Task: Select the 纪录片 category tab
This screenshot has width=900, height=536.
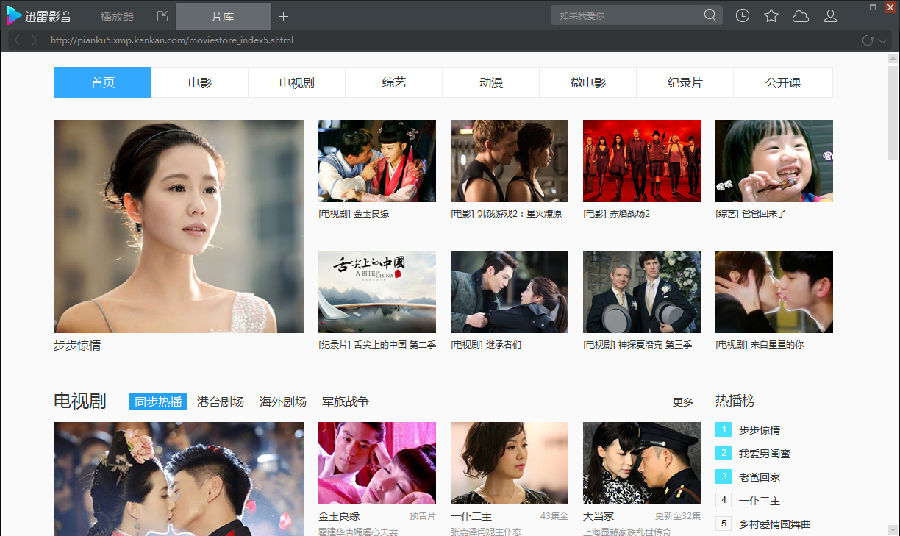Action: click(685, 83)
